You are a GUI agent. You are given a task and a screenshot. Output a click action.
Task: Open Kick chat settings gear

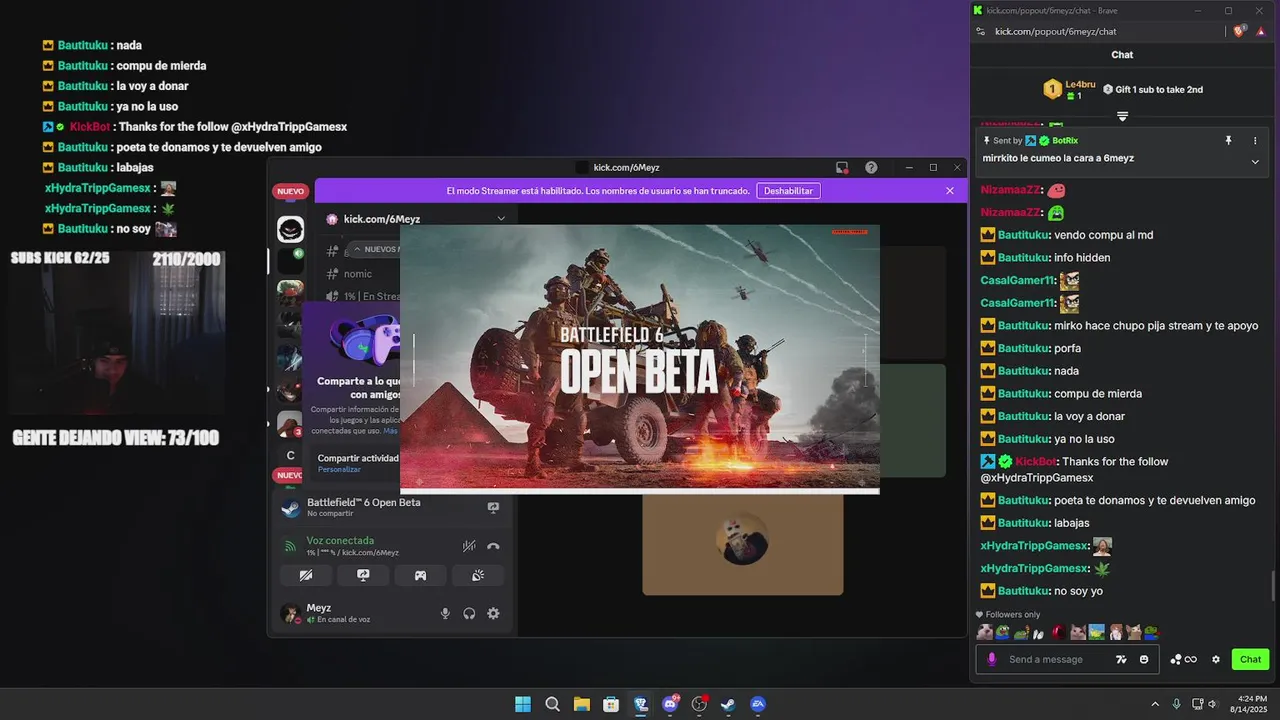(1216, 659)
